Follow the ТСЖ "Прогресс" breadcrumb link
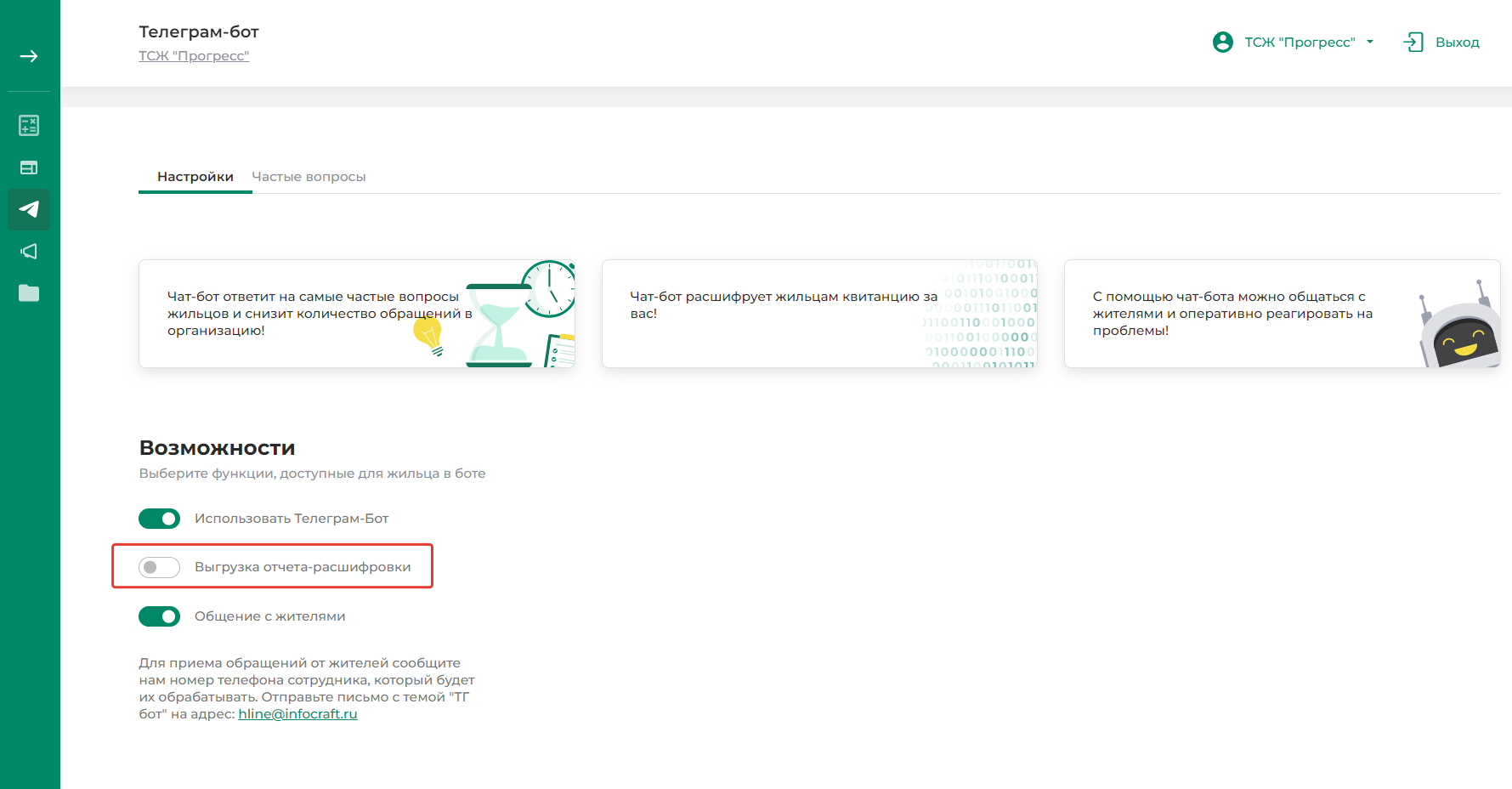Viewport: 1512px width, 789px height. [x=194, y=56]
